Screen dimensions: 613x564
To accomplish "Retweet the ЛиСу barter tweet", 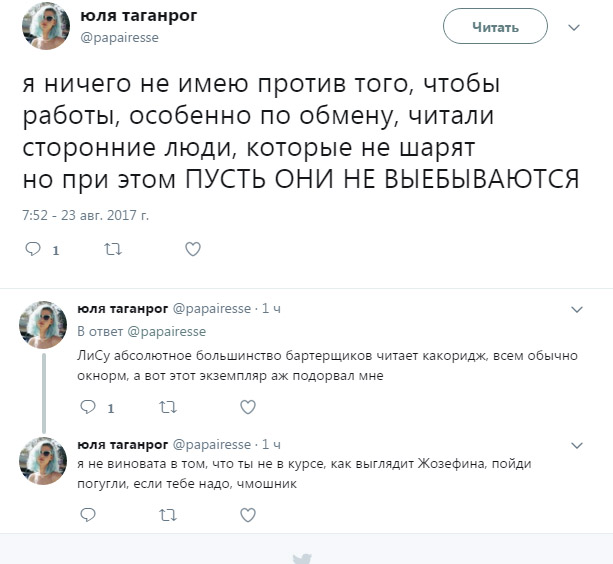I will [168, 407].
